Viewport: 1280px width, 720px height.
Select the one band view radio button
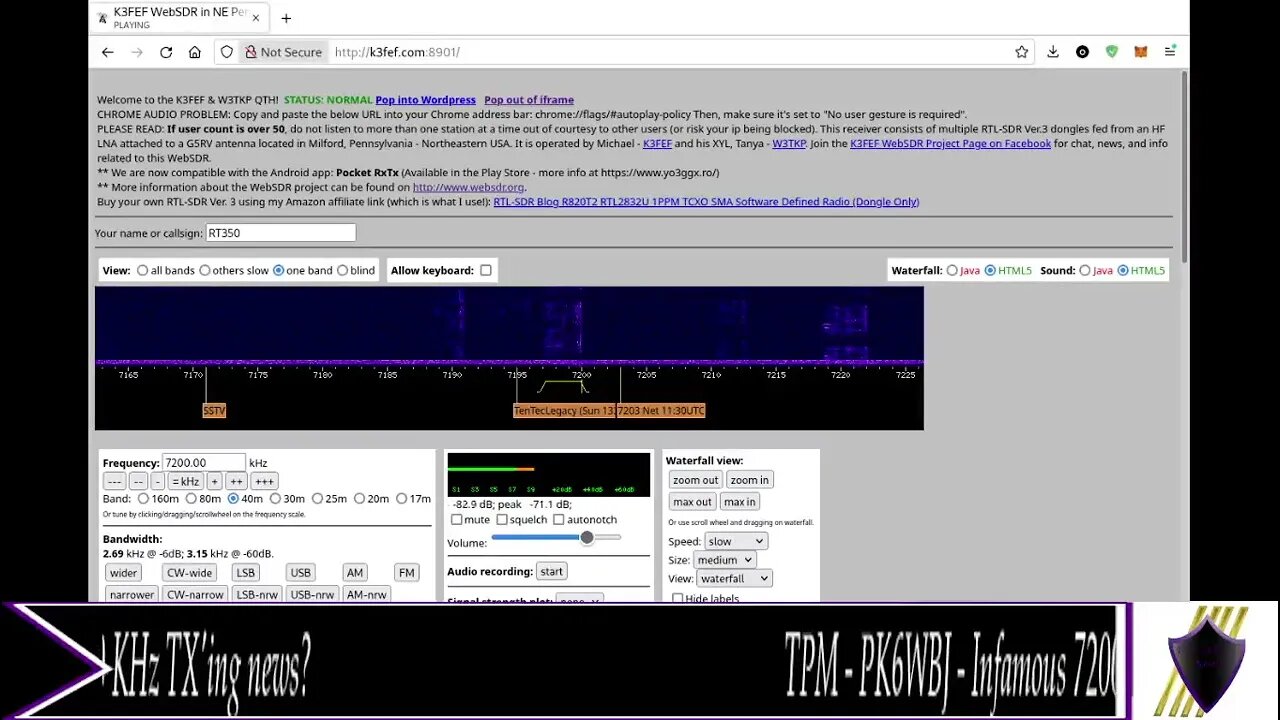tap(279, 270)
